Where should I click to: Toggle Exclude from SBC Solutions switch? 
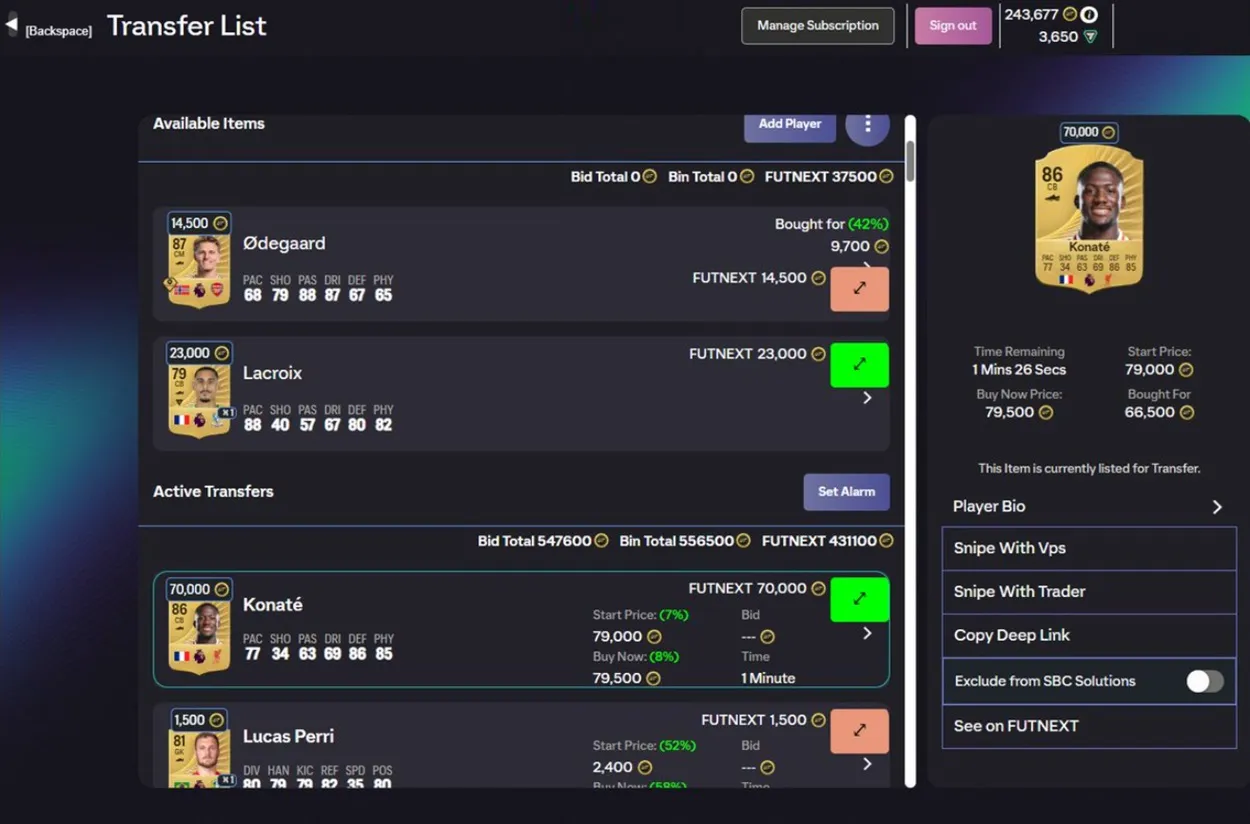[x=1204, y=681]
